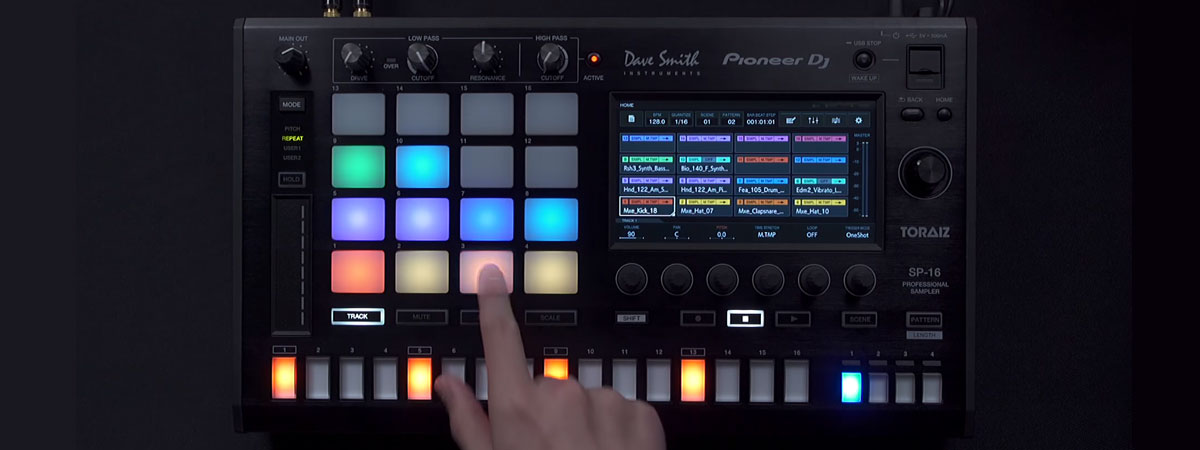The width and height of the screenshot is (1200, 450).
Task: Tap the cyan pad 10
Action: click(422, 166)
